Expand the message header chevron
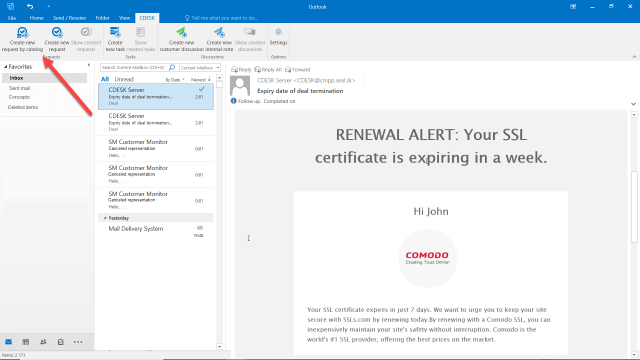Viewport: 640px width, 360px height. [x=633, y=104]
